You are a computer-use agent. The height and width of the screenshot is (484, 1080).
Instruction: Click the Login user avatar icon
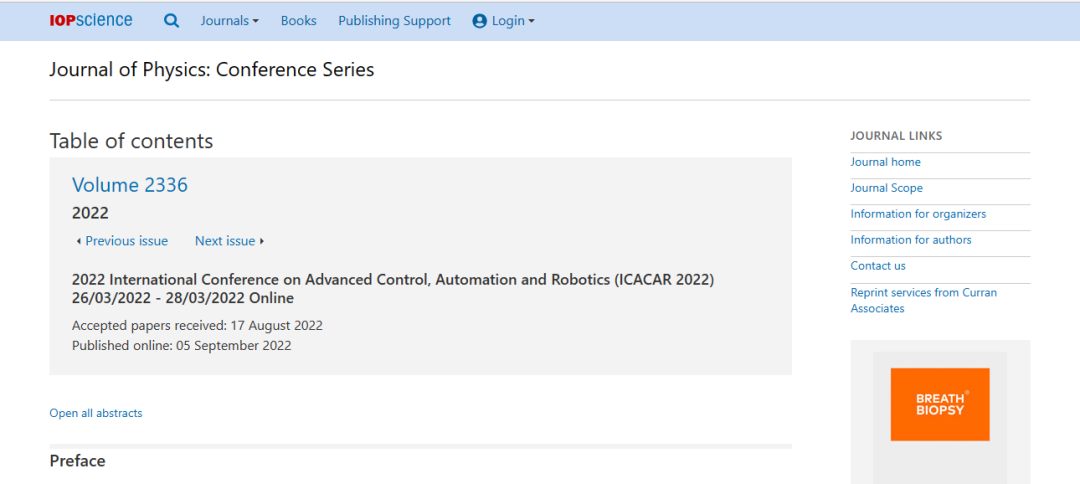coord(479,21)
